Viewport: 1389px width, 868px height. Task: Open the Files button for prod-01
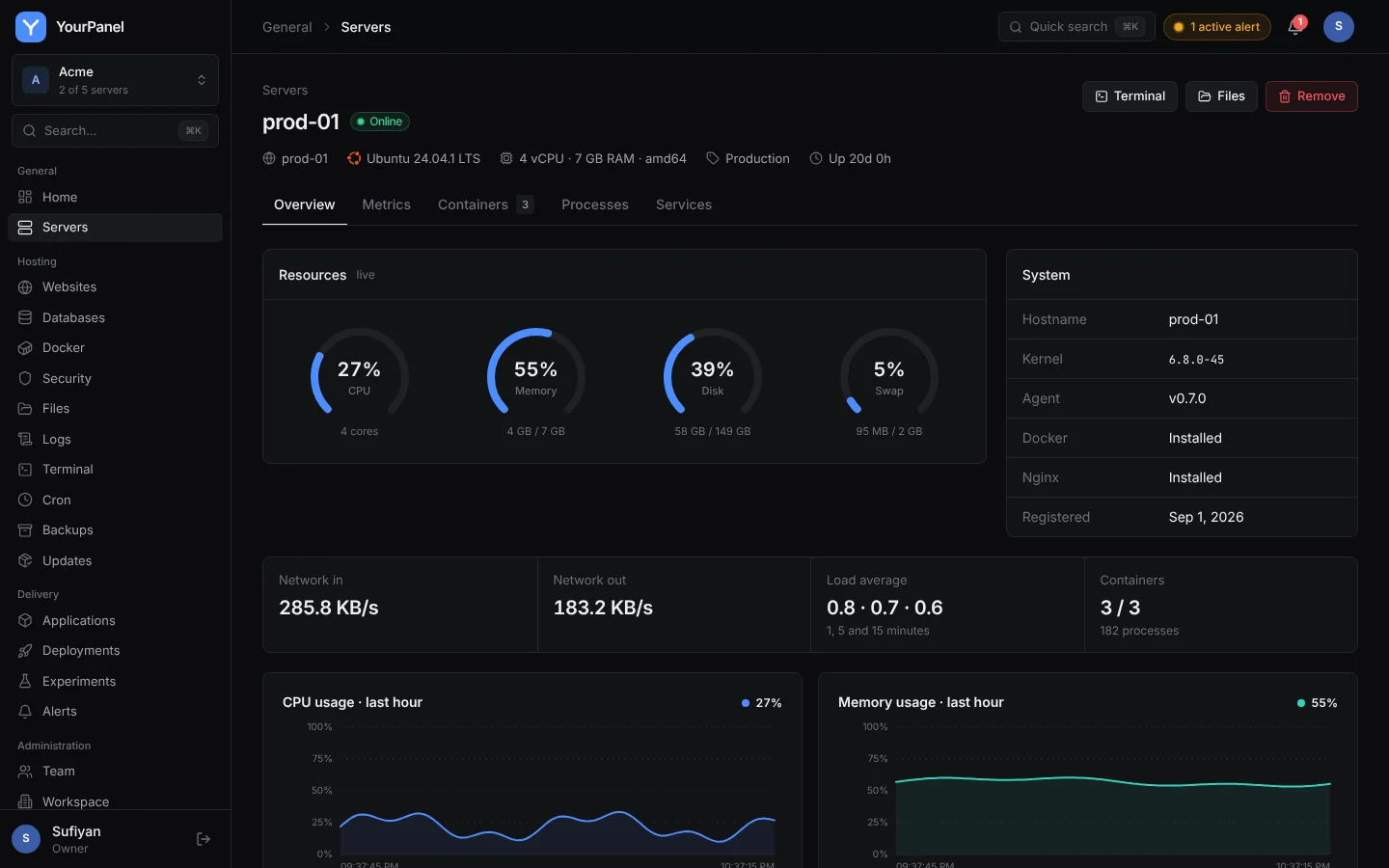tap(1221, 96)
